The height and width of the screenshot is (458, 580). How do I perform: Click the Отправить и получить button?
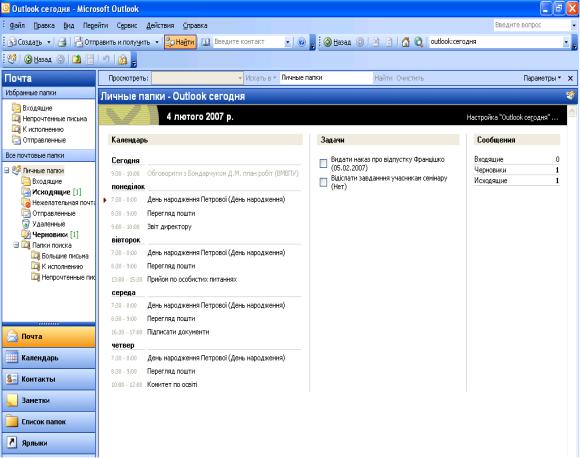pos(112,42)
